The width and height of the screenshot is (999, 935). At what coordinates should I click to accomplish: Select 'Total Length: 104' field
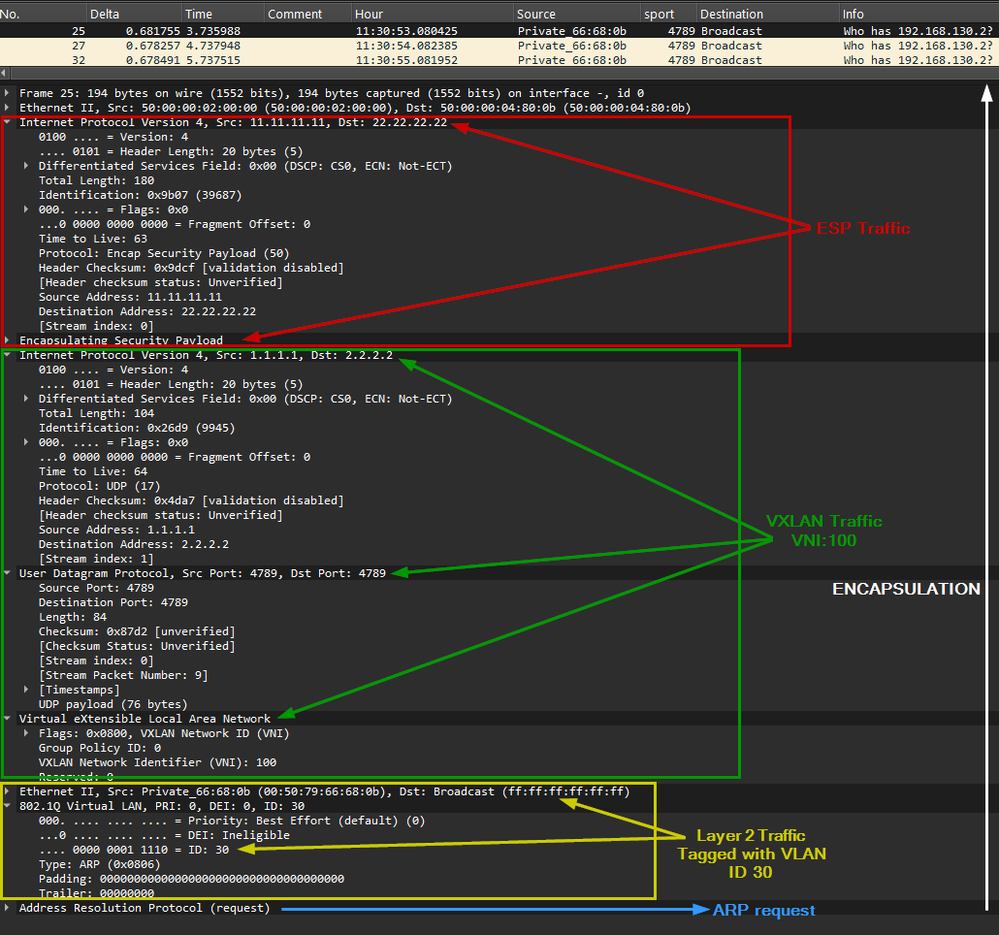[x=96, y=413]
